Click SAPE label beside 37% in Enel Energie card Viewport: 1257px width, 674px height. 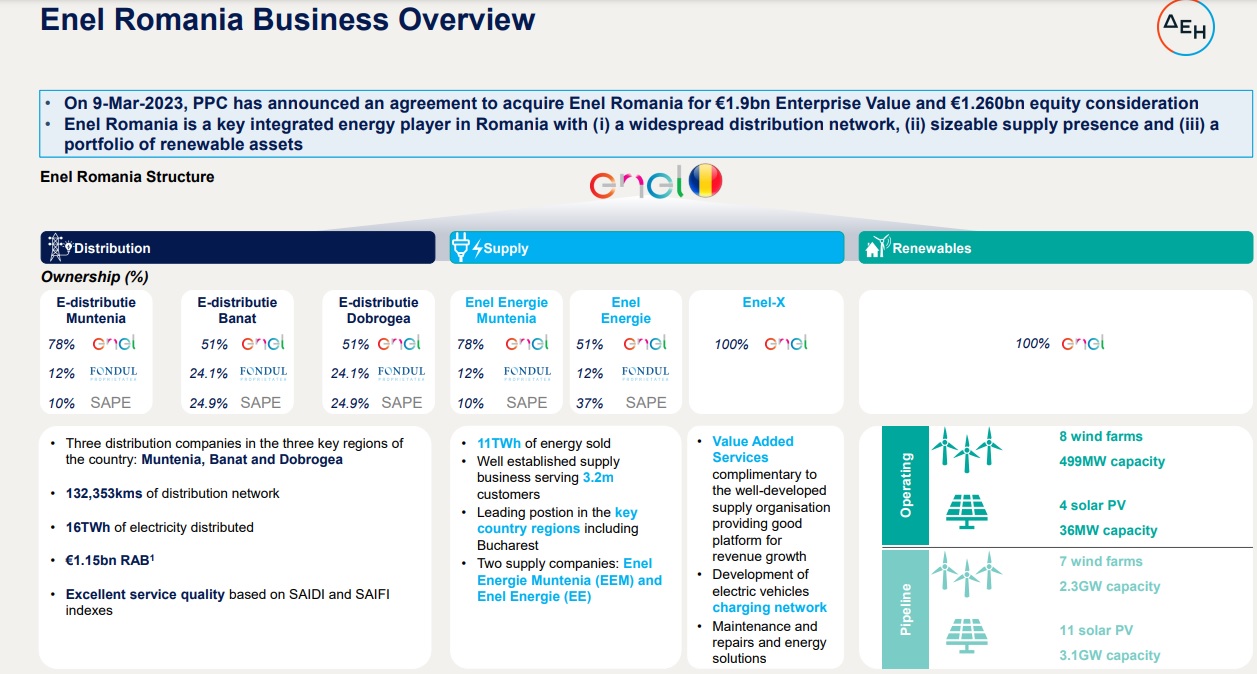pos(646,403)
